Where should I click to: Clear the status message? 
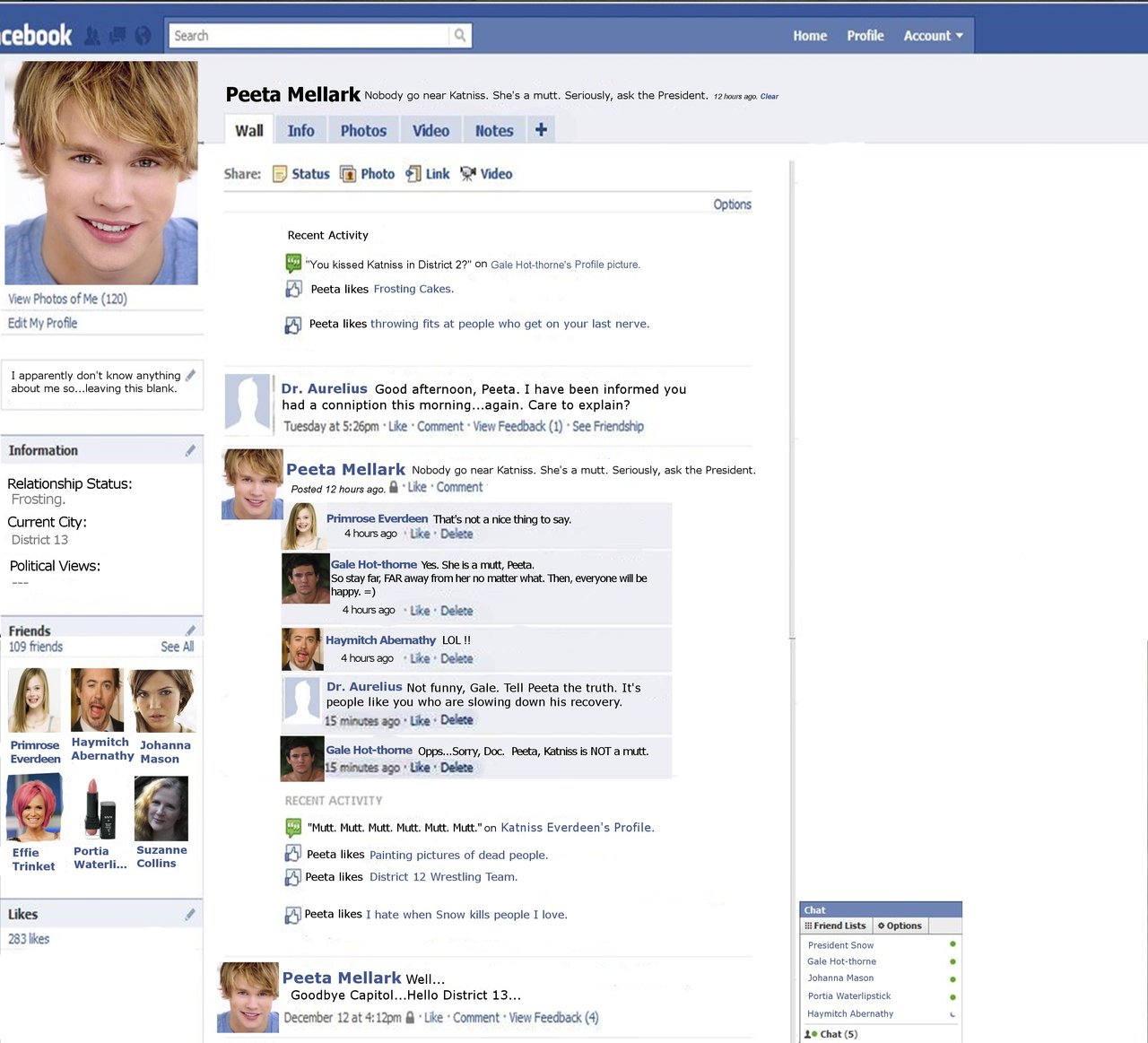[770, 97]
